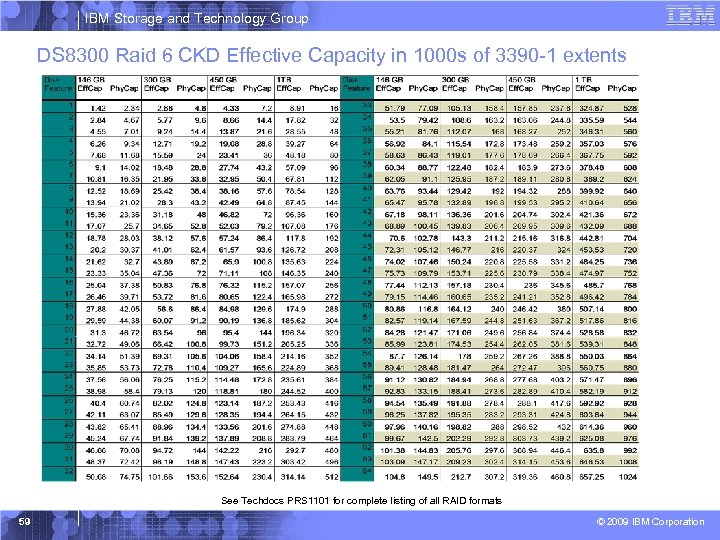This screenshot has height=540, width=720.
Task: Click cell 50.08 in disk feature row 32
Action: click(96, 477)
